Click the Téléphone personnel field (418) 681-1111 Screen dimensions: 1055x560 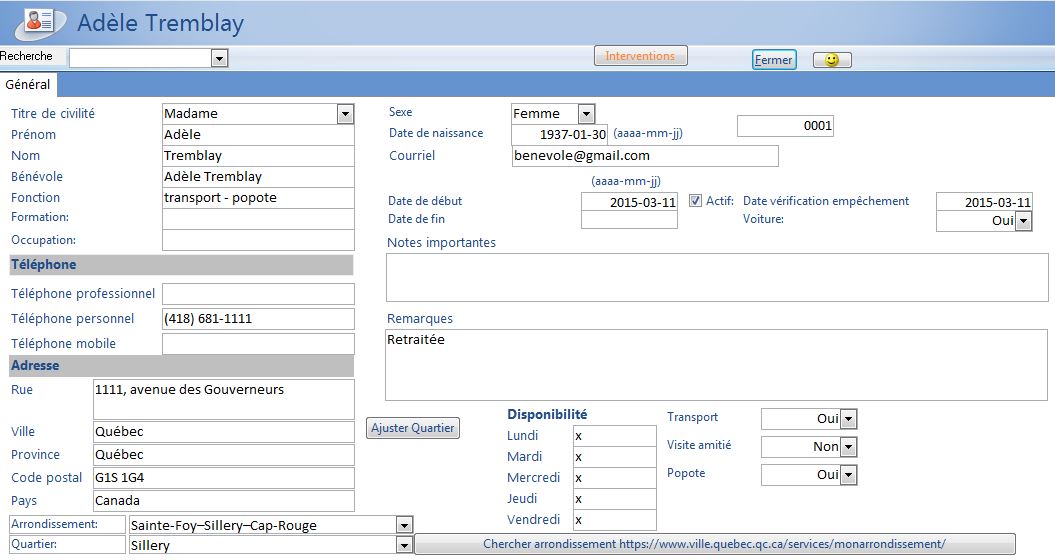258,318
